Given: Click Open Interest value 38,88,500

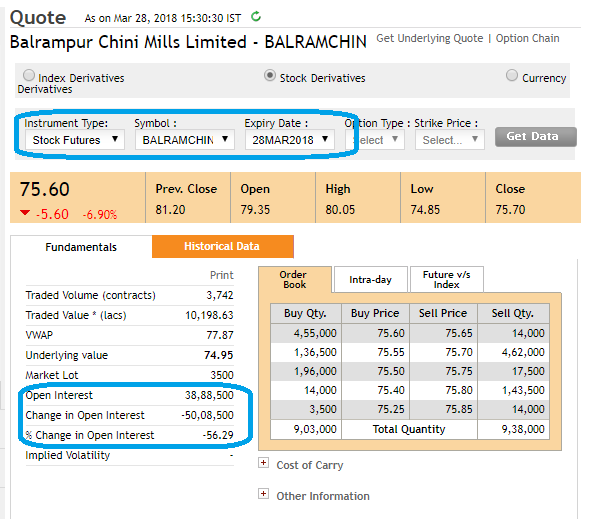Looking at the screenshot, I should (209, 395).
